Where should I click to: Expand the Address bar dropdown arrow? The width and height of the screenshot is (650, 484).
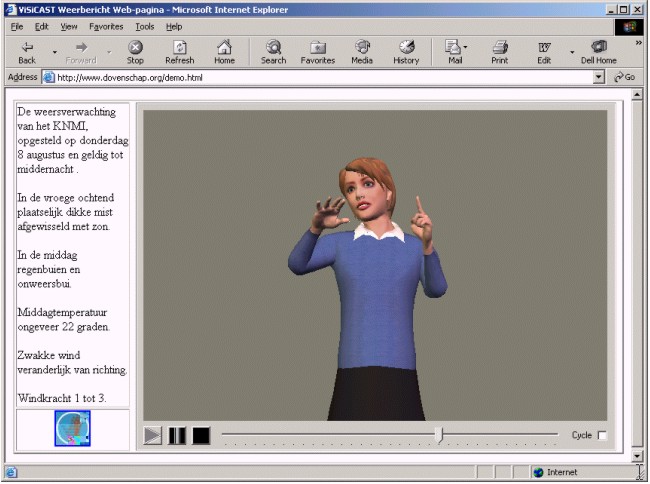click(x=599, y=77)
